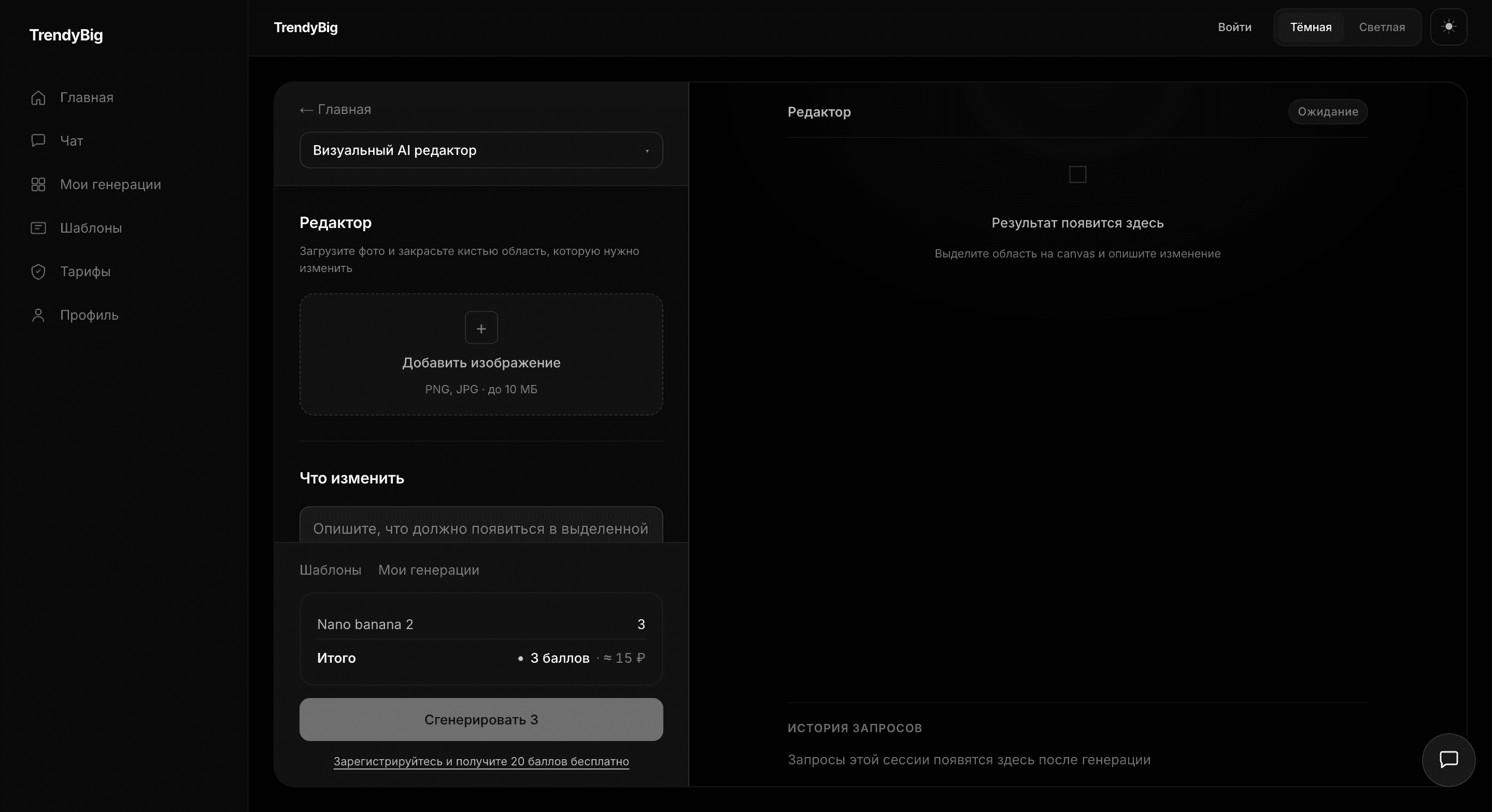The width and height of the screenshot is (1492, 812).
Task: Click the Войти login button
Action: tap(1235, 27)
